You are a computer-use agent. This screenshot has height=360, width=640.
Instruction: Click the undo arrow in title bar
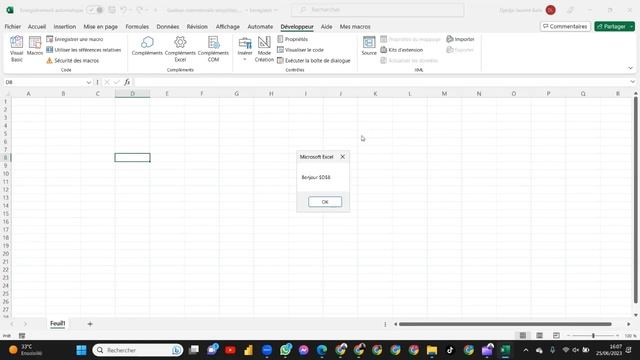point(123,10)
